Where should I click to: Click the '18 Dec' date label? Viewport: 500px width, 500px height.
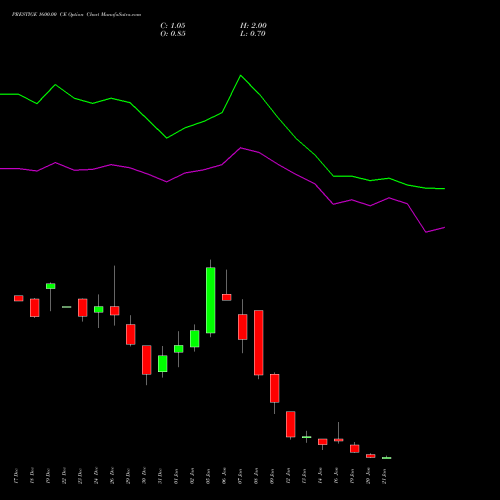32,476
